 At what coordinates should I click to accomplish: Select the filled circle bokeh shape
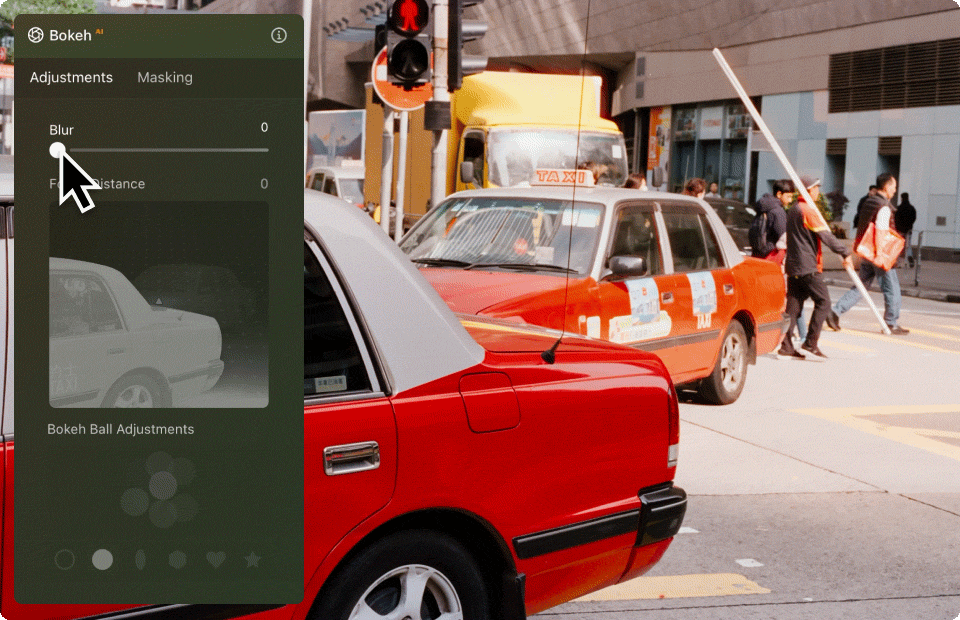102,559
